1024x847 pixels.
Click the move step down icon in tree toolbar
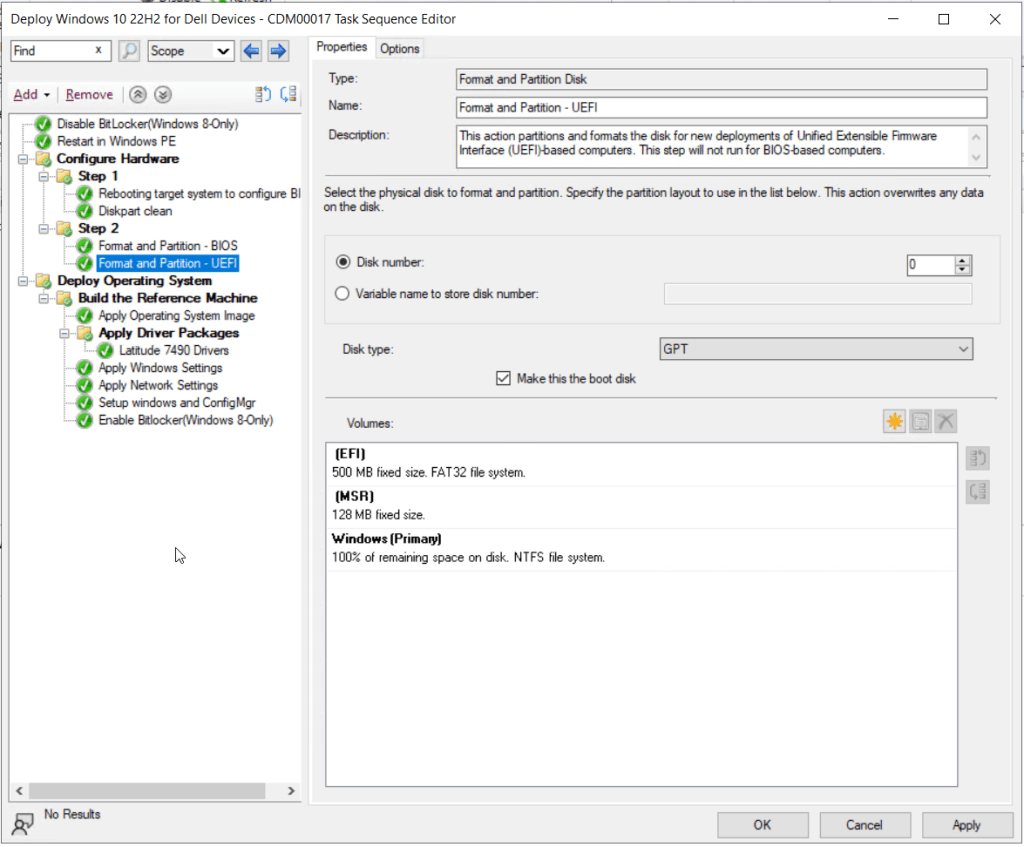(x=289, y=94)
